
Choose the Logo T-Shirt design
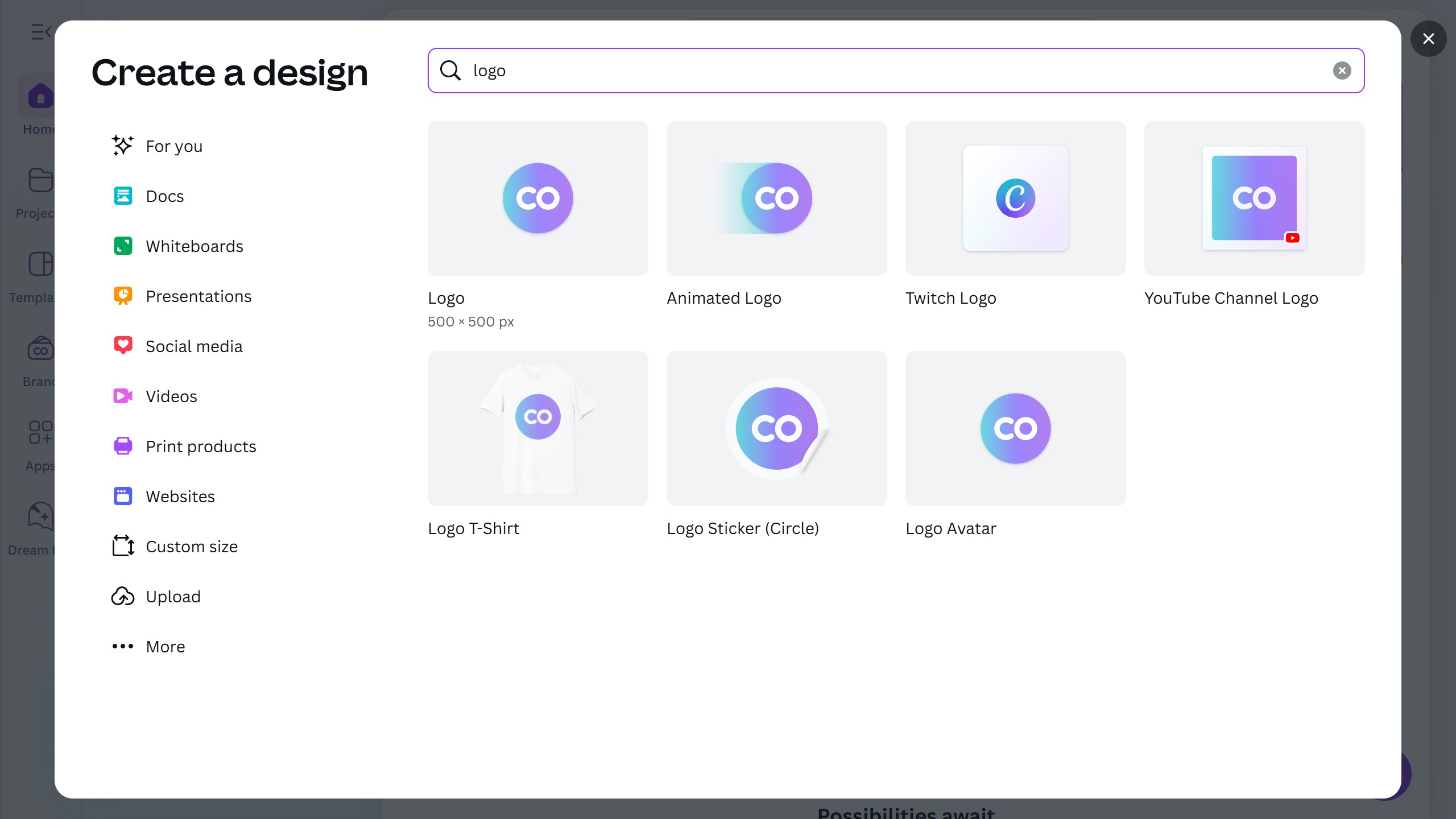(537, 429)
